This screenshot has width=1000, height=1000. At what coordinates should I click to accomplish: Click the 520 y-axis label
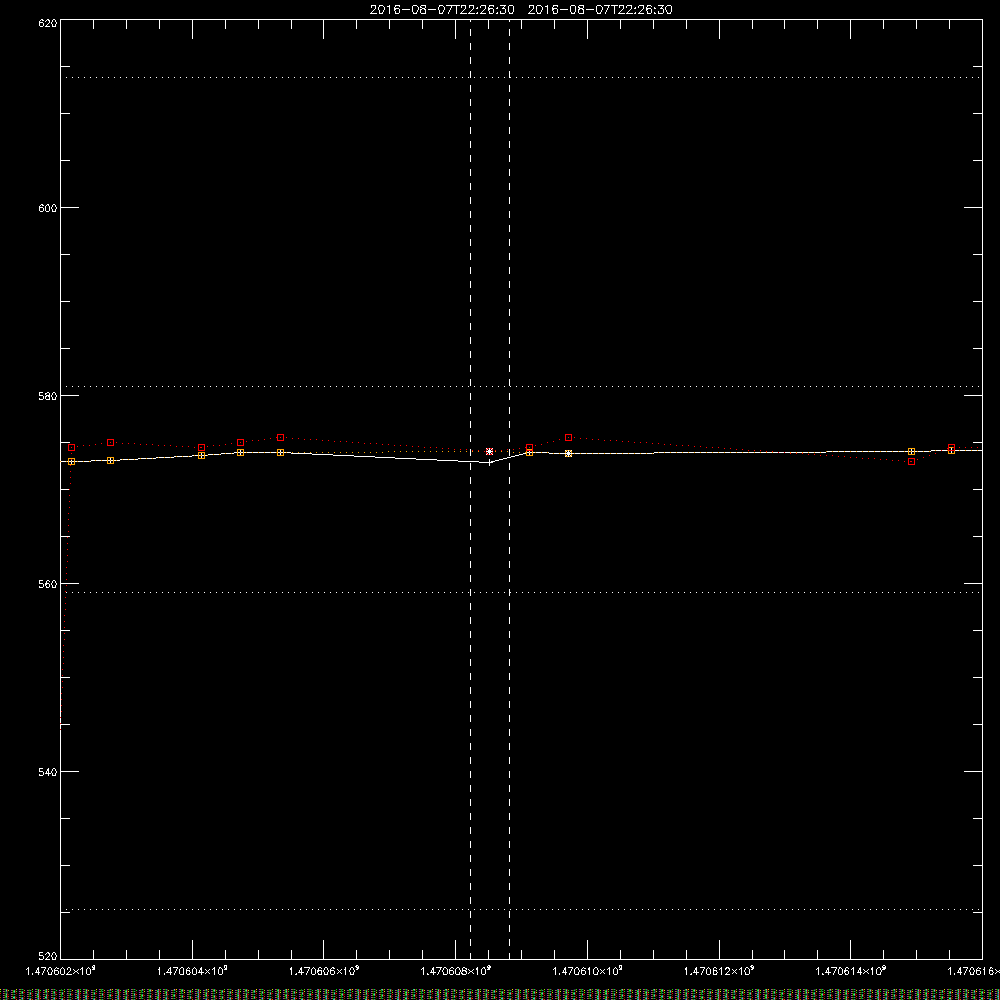coord(49,956)
